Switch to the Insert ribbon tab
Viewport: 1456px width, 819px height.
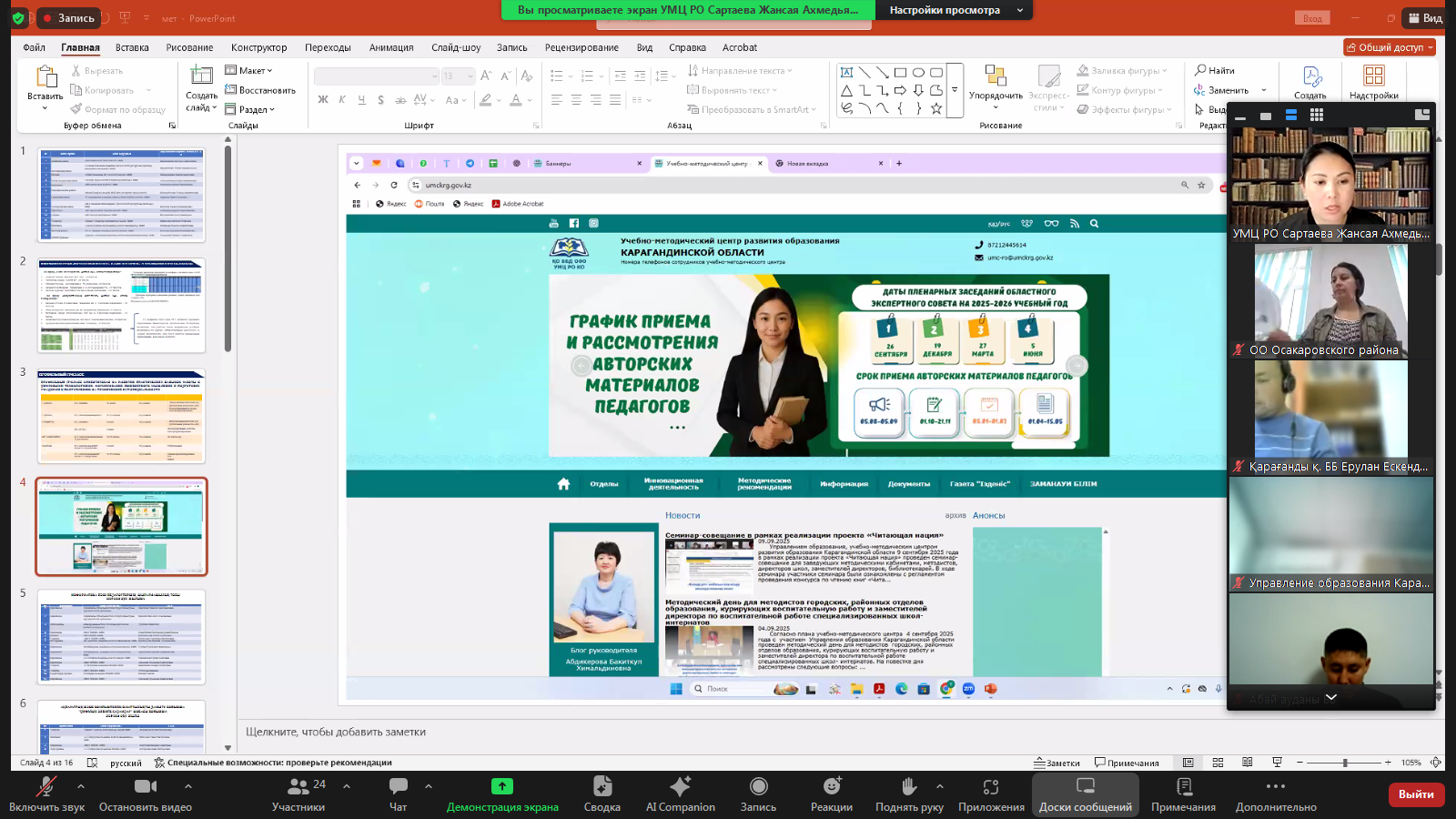point(132,47)
